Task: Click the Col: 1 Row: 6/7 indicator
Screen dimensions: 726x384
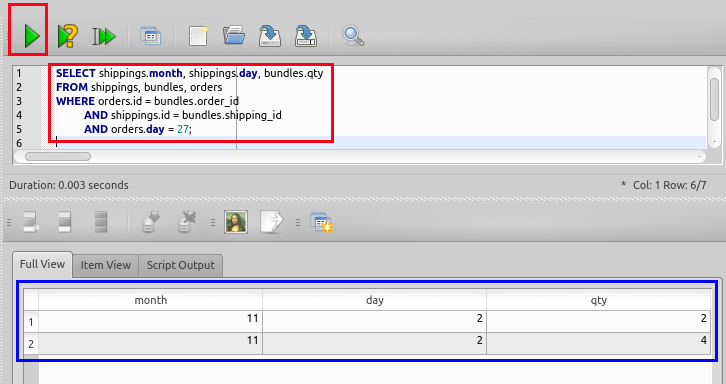Action: 670,185
